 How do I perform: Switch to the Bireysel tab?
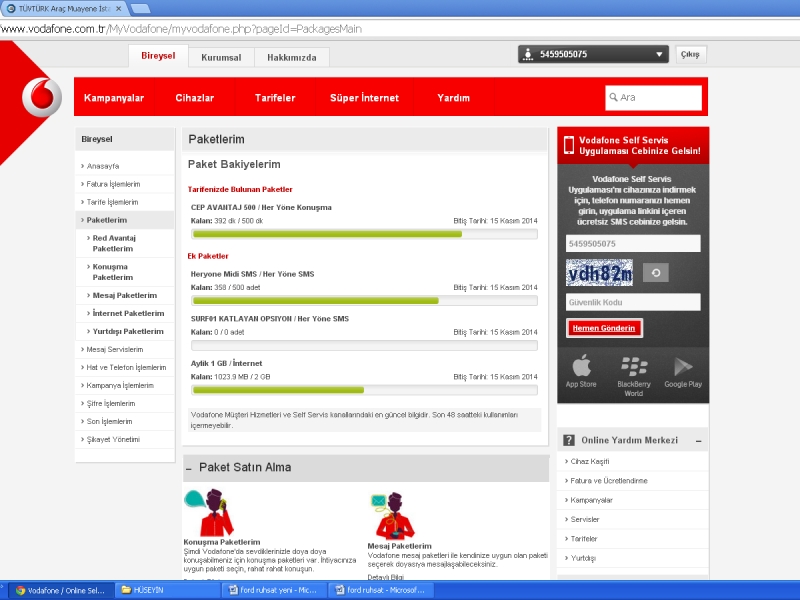158,56
